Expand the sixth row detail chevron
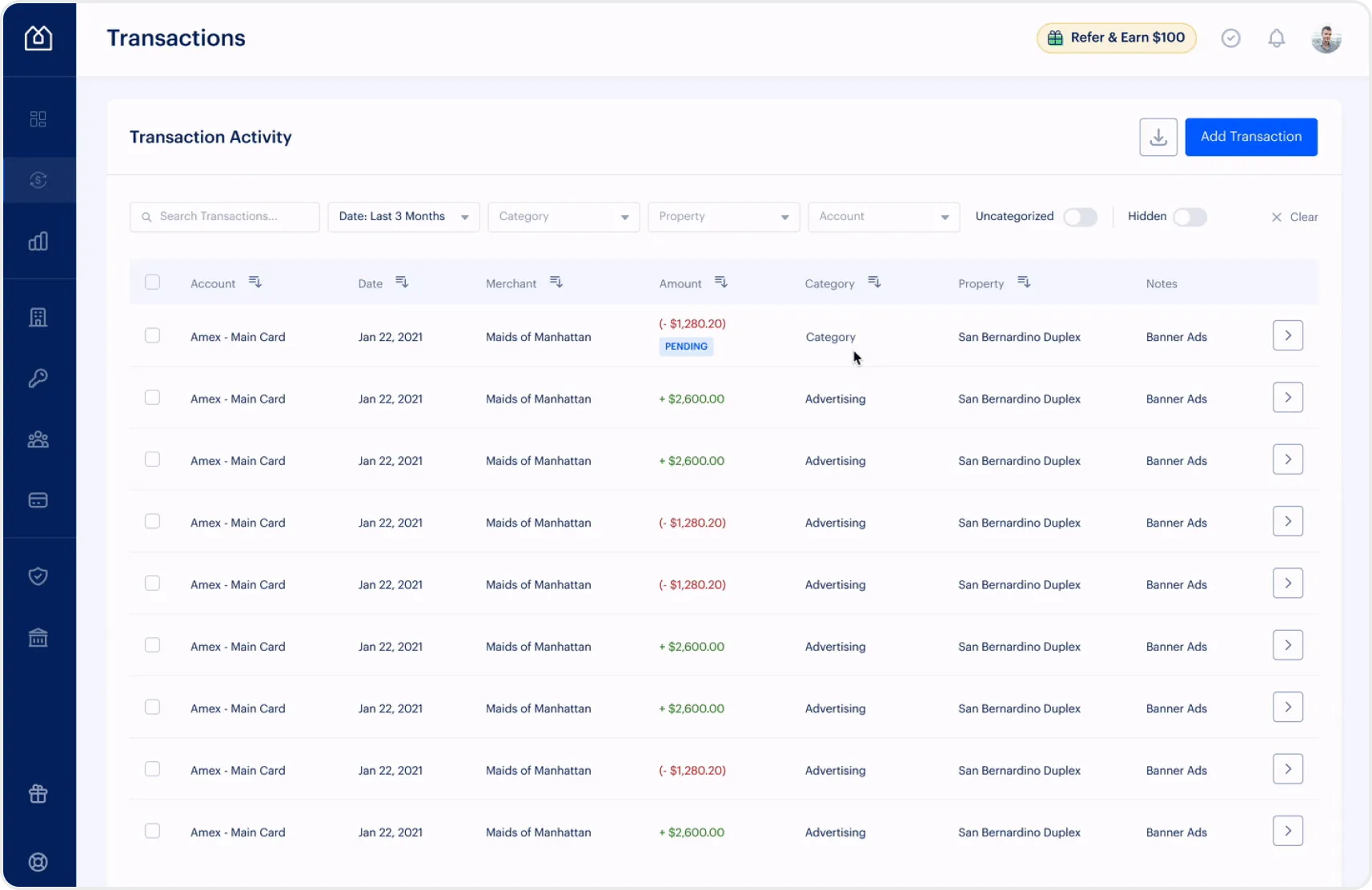The height and width of the screenshot is (890, 1372). tap(1288, 645)
